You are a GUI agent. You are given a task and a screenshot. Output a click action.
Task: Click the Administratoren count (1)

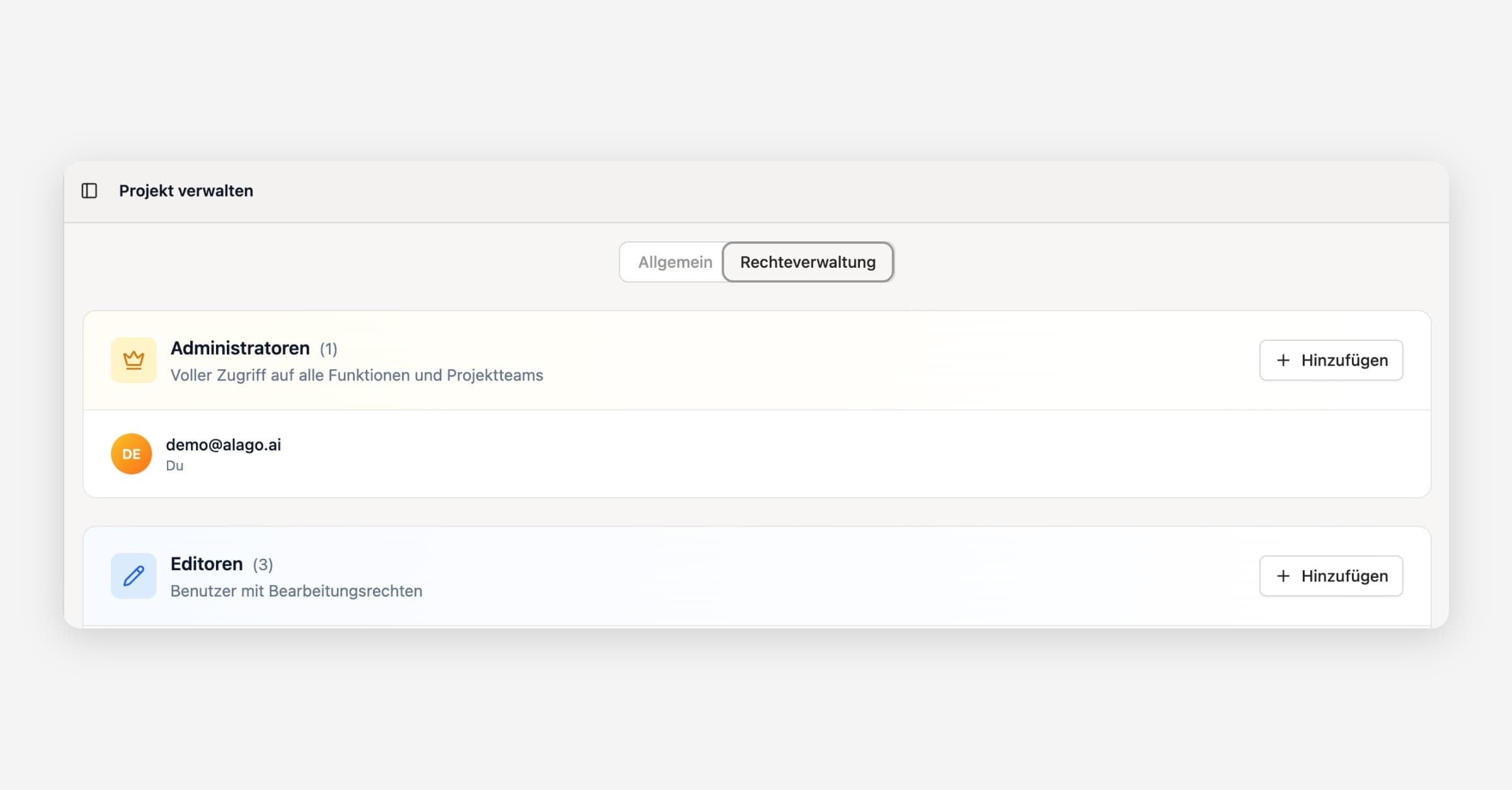tap(328, 349)
